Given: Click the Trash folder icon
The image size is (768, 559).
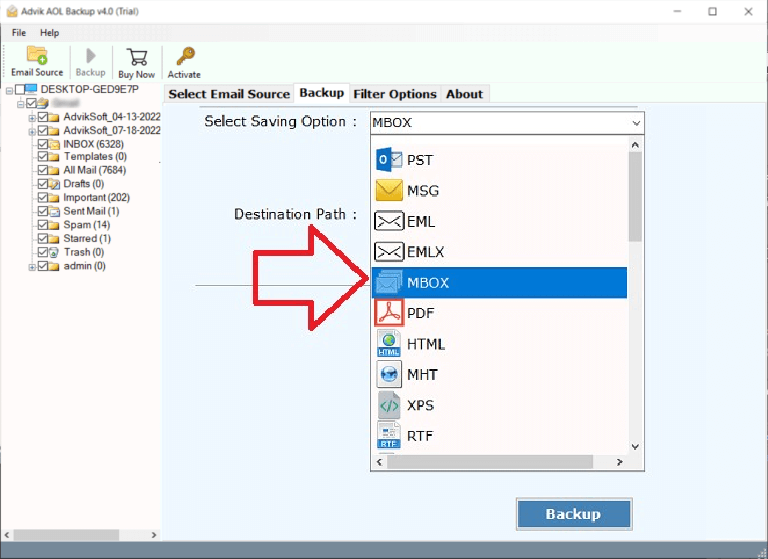Looking at the screenshot, I should coord(54,252).
